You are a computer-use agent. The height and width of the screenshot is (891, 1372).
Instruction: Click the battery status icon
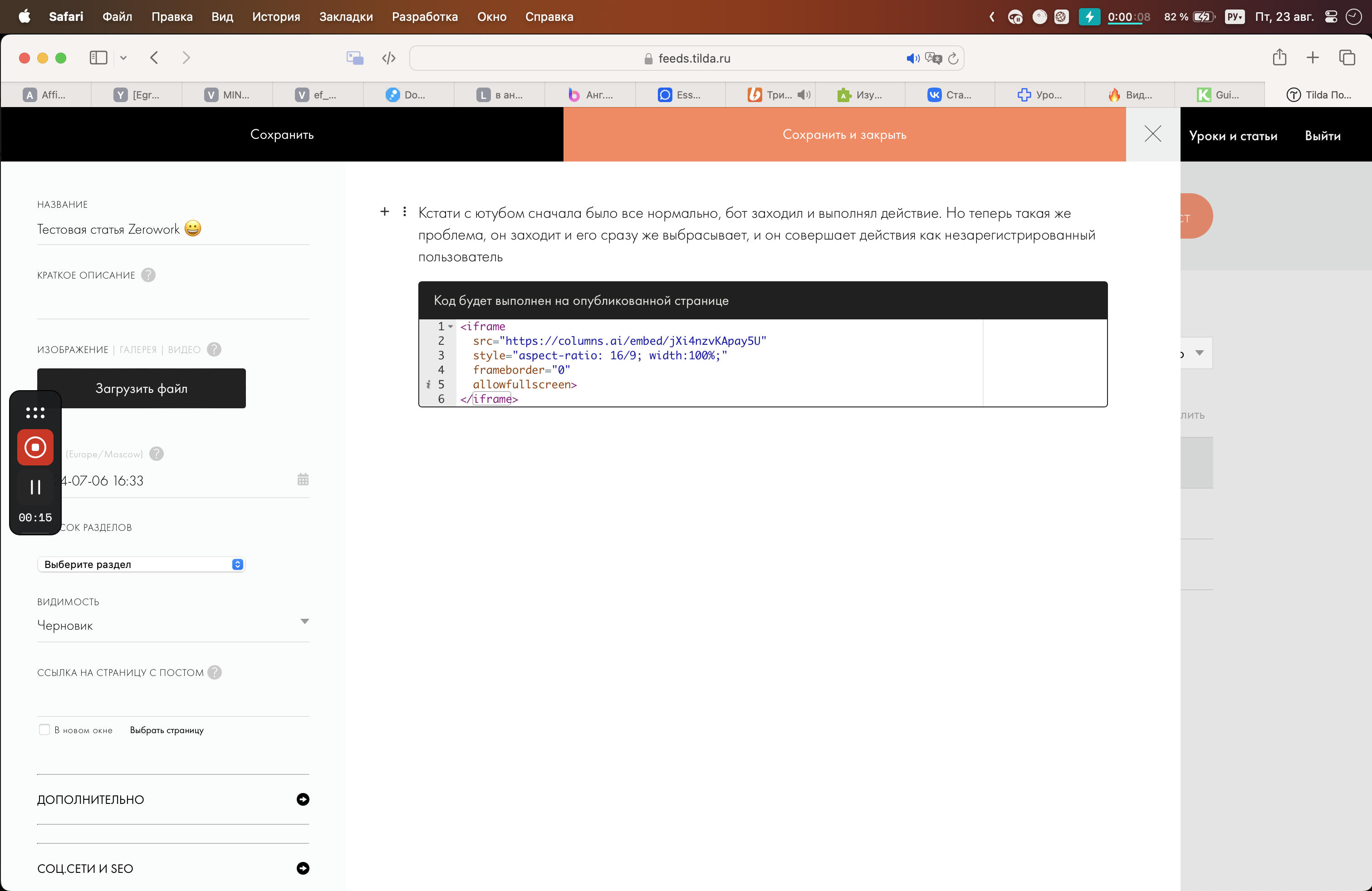[x=1203, y=17]
